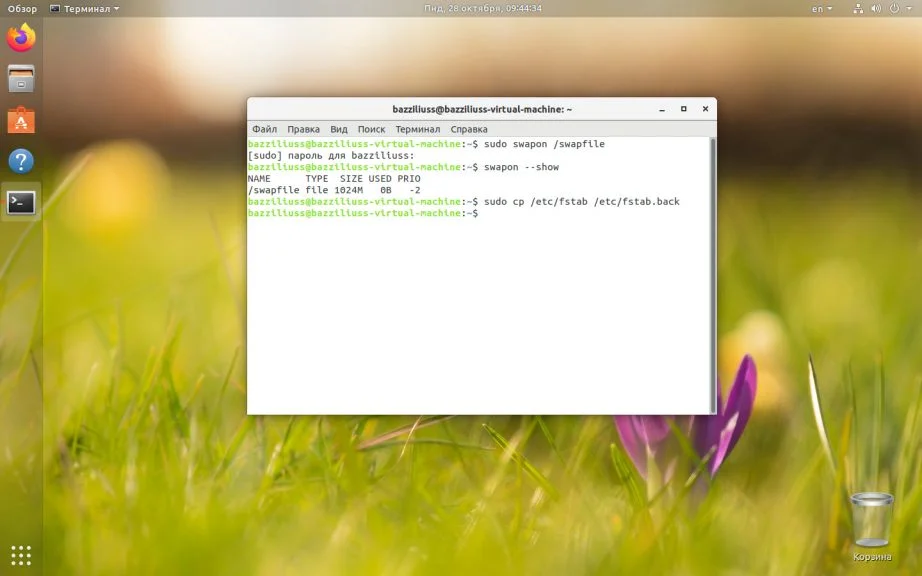
Task: Click the volume speaker icon
Action: 877,8
